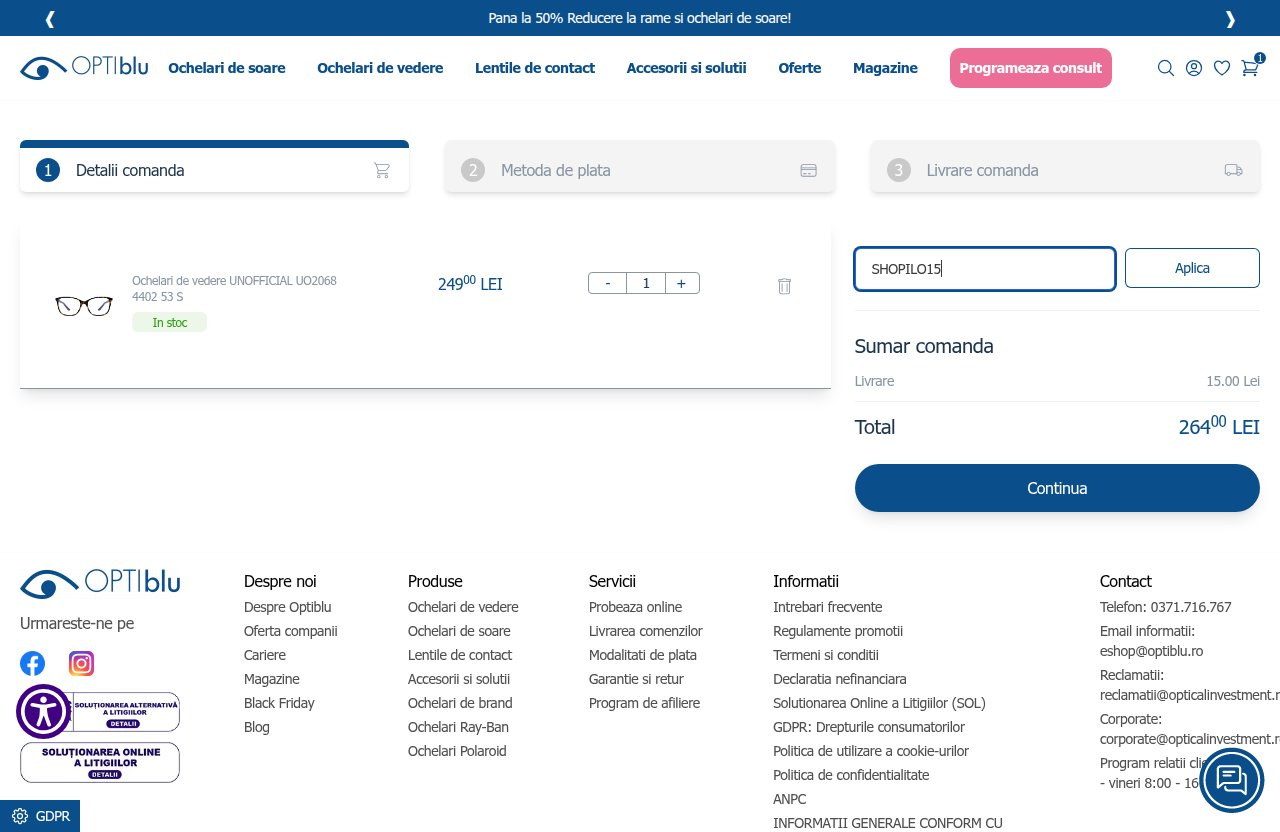Open Accesorii si solutii menu
This screenshot has height=832, width=1280.
coord(687,68)
